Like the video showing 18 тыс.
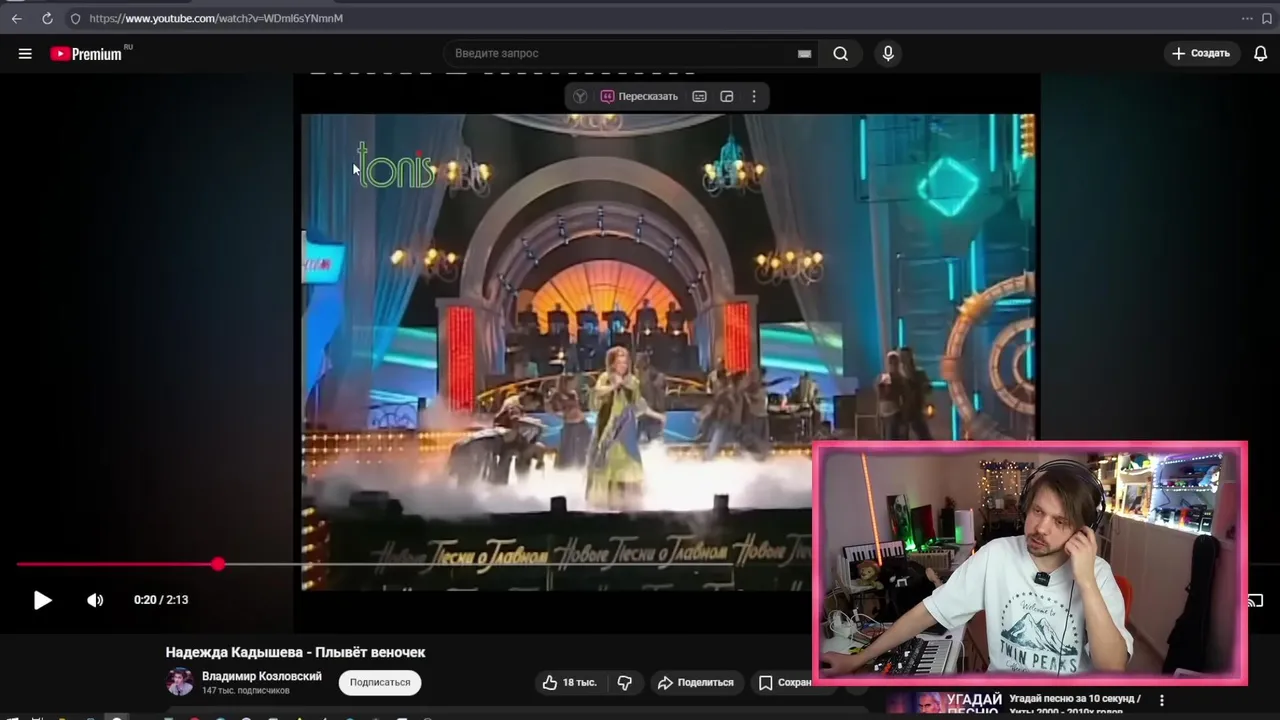 point(569,682)
